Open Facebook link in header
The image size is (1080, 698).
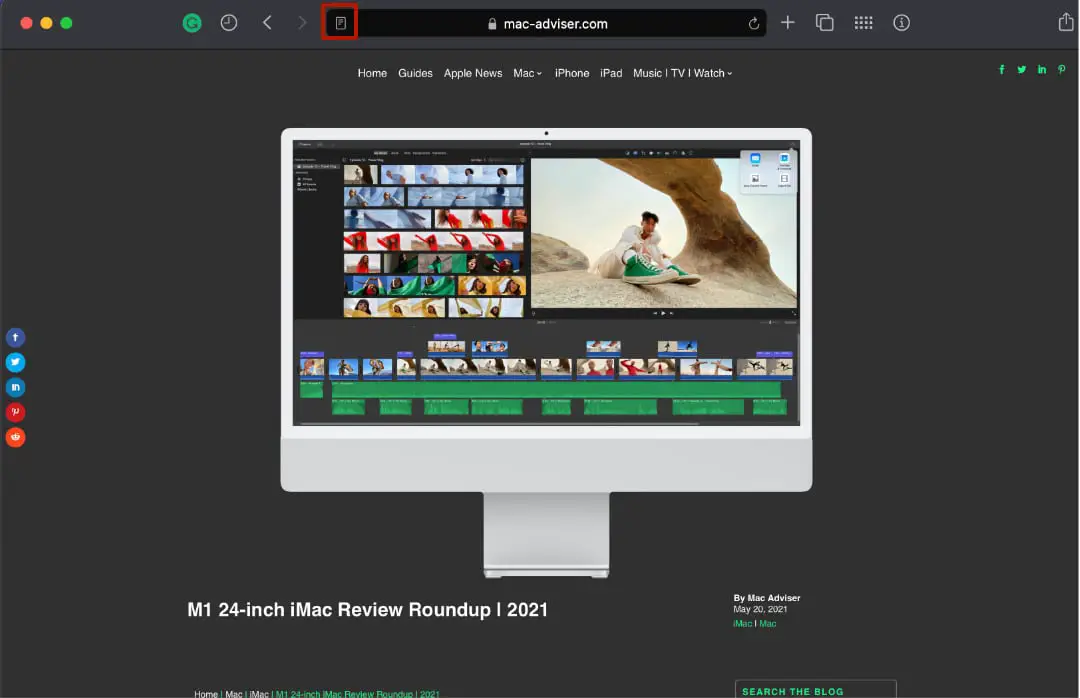1001,70
